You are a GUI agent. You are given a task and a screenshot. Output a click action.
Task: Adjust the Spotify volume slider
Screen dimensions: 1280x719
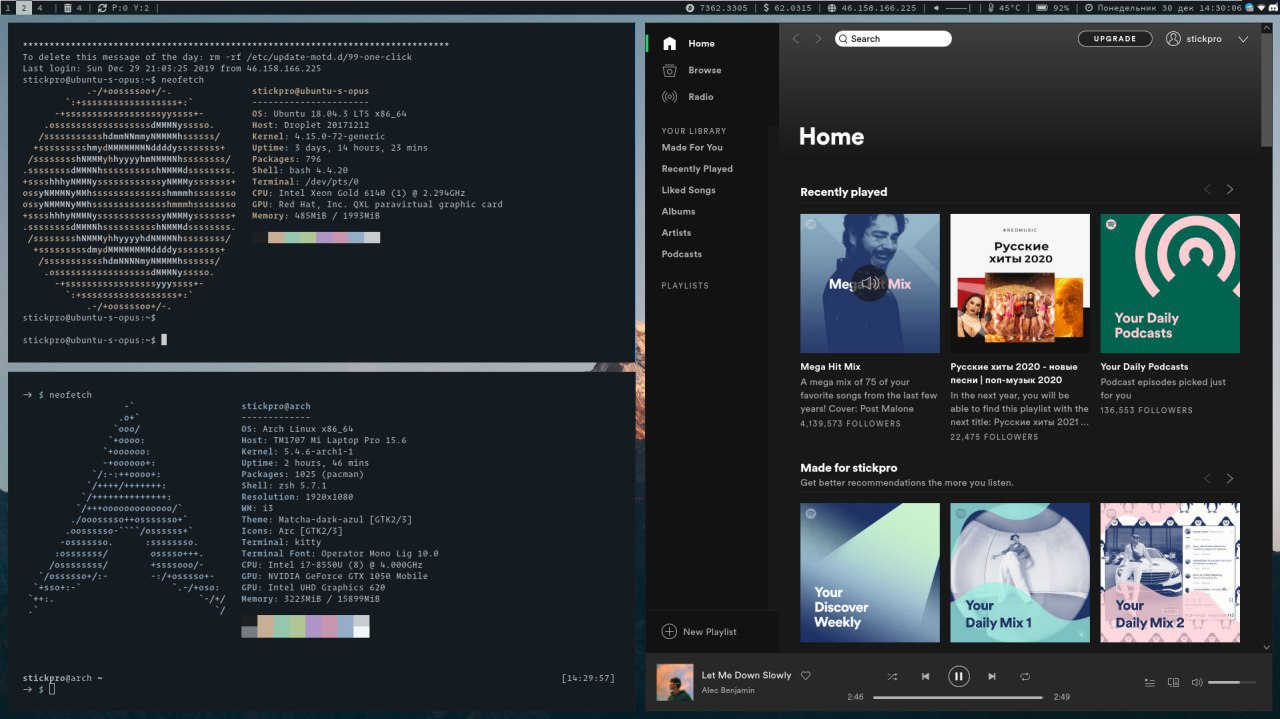(x=1231, y=682)
